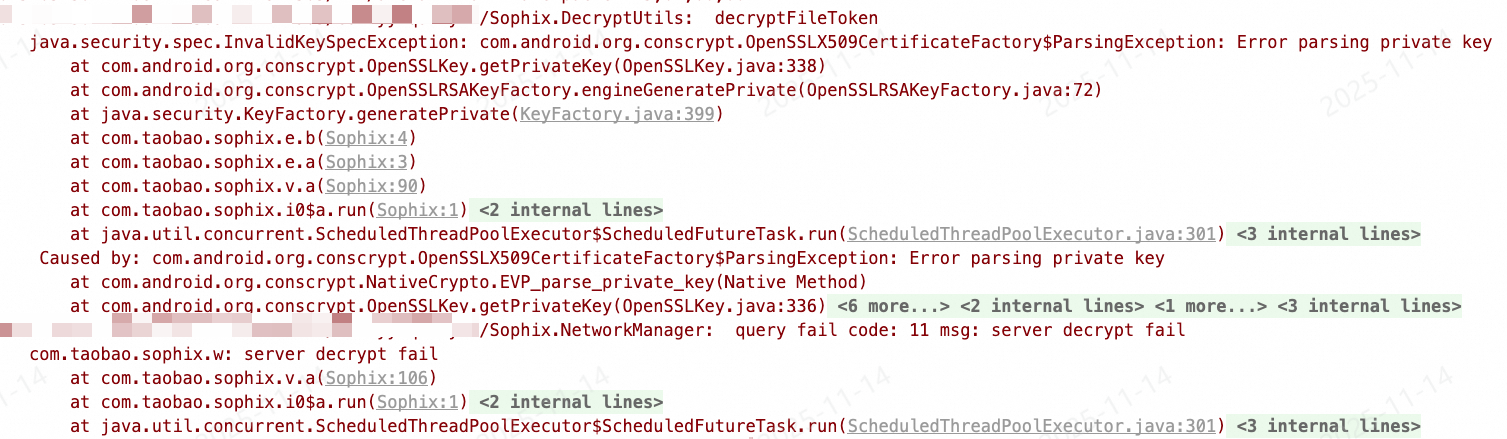Screen dimensions: 1507x439
Task: Follow the Sophix:90 stack frame link
Action: point(371,186)
